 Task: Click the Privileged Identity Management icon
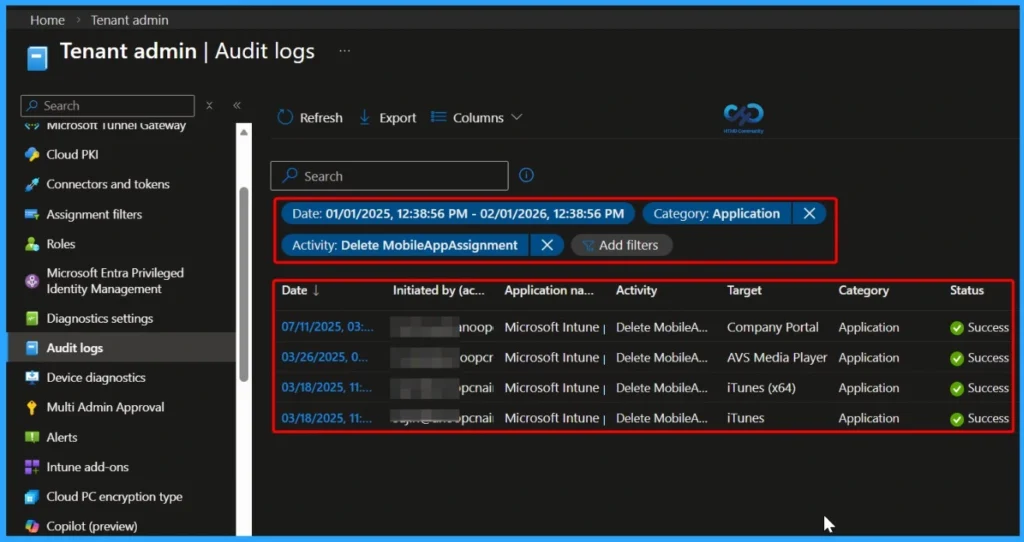[x=31, y=281]
